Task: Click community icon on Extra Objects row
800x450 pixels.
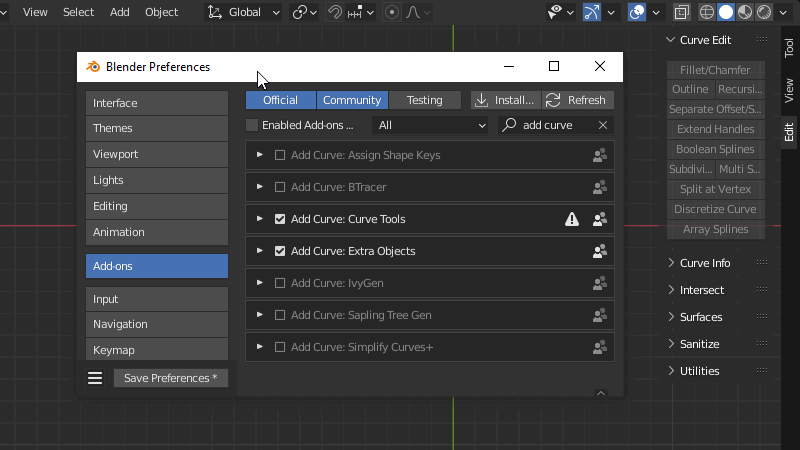Action: coord(600,251)
